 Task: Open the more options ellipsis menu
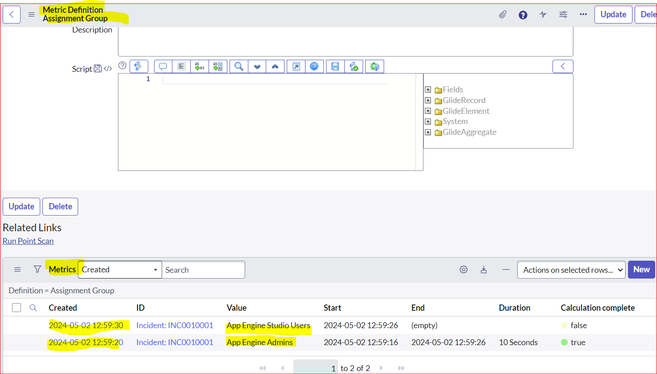tap(583, 15)
